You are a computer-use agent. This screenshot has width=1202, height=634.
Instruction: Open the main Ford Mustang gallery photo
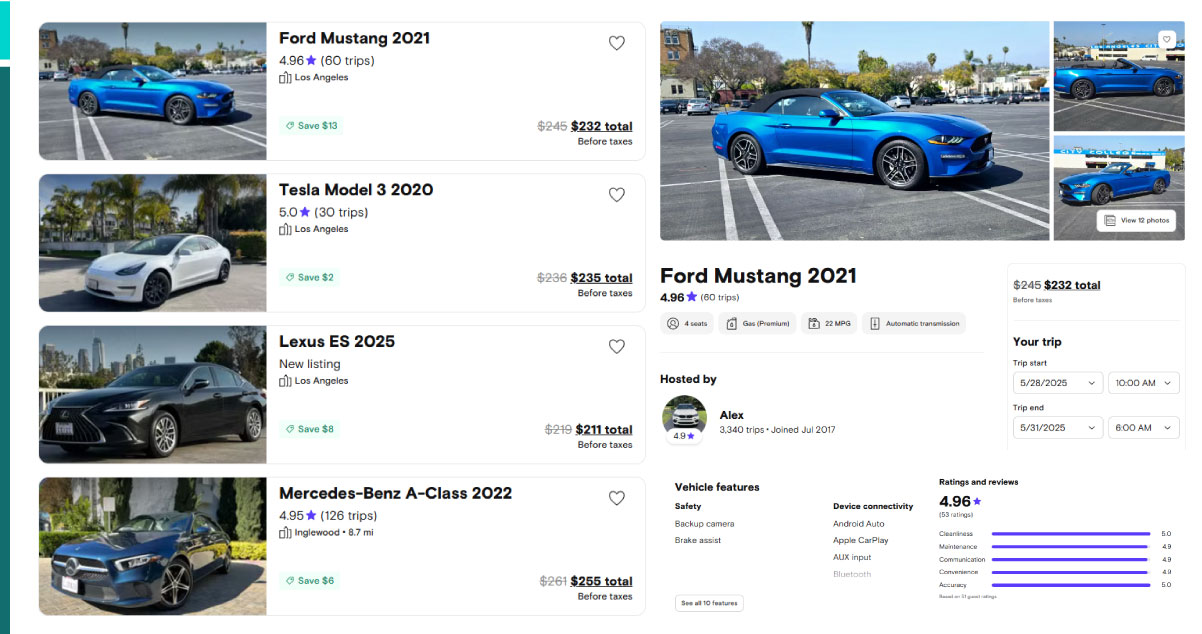[x=854, y=131]
